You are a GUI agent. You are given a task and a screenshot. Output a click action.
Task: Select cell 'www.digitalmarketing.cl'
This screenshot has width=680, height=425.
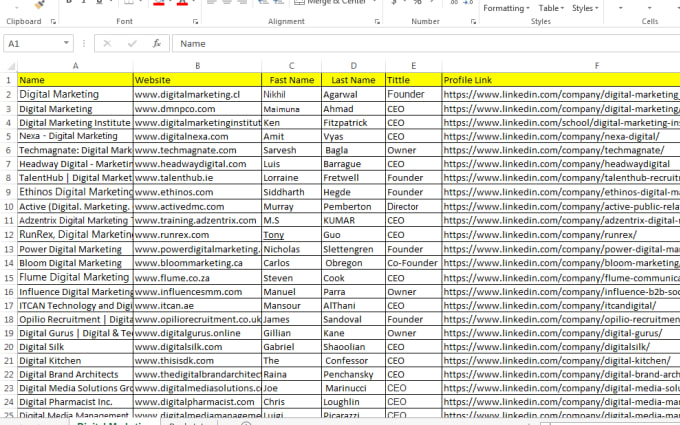[x=197, y=95]
